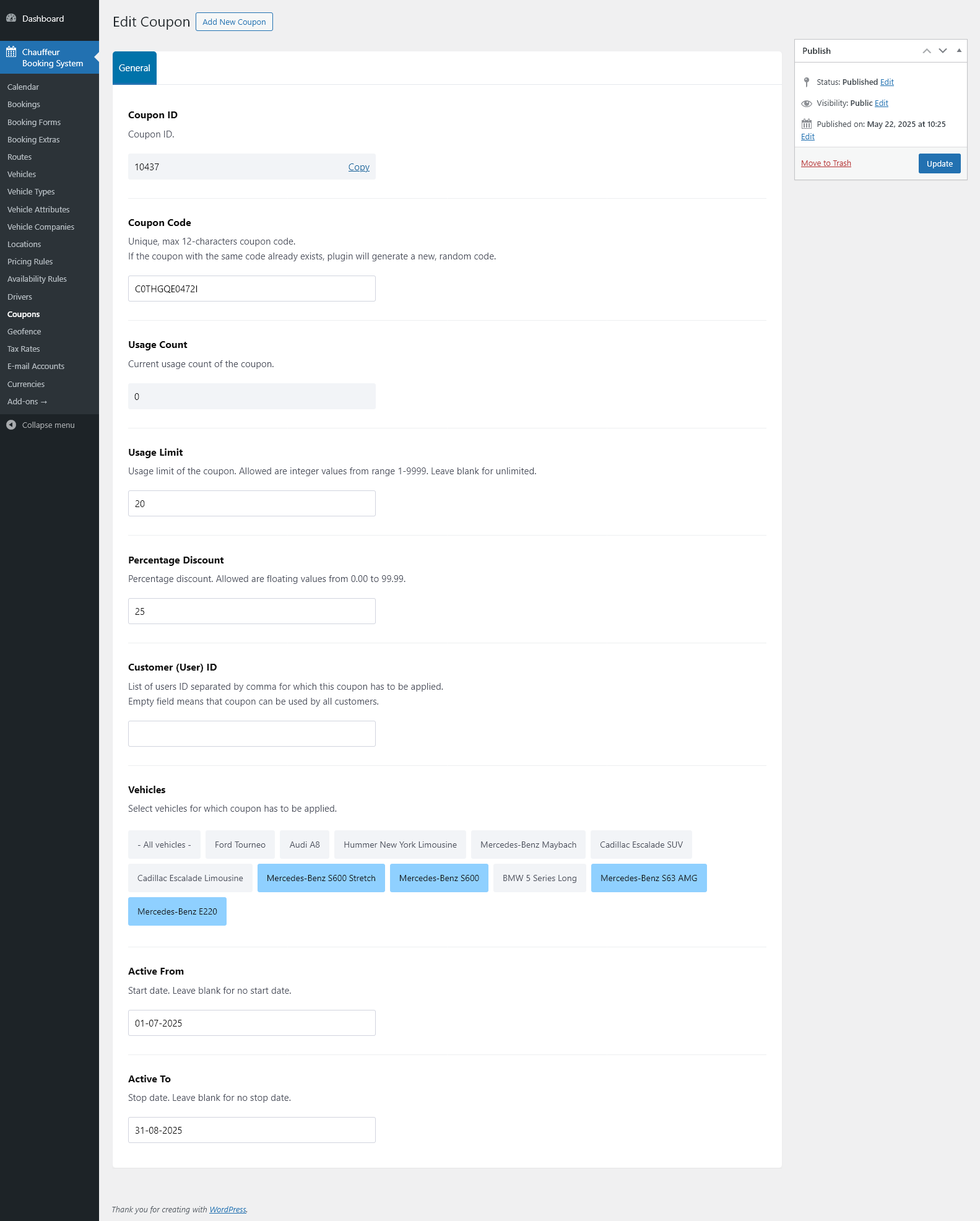Navigate to Routes in sidebar

[x=19, y=157]
